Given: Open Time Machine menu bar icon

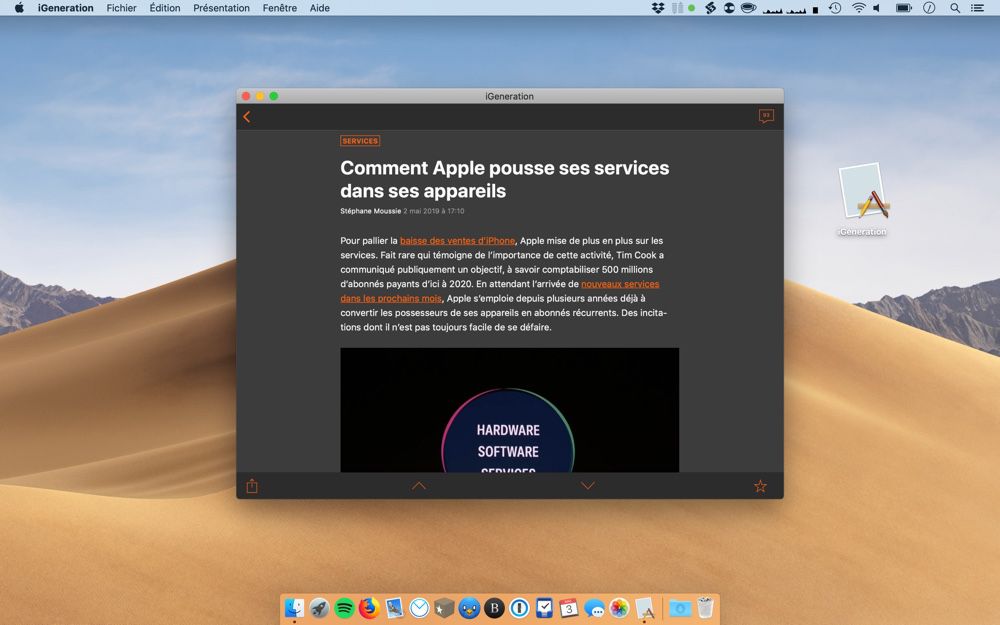Looking at the screenshot, I should pyautogui.click(x=835, y=8).
